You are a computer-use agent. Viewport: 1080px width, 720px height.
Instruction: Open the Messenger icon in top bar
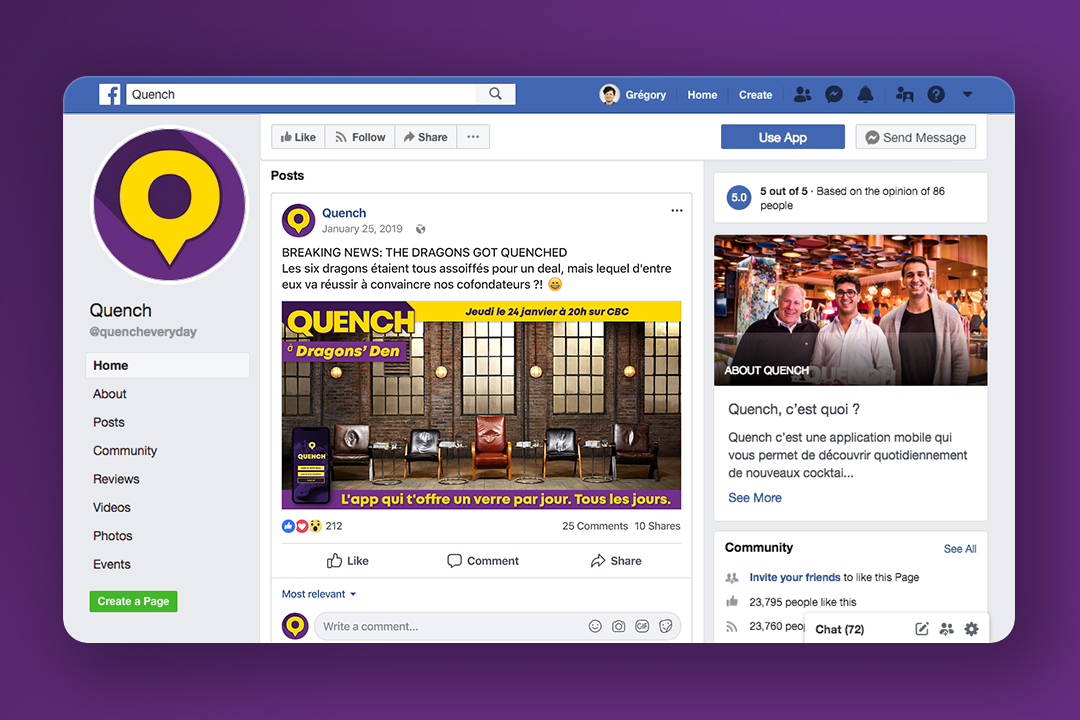click(x=833, y=94)
